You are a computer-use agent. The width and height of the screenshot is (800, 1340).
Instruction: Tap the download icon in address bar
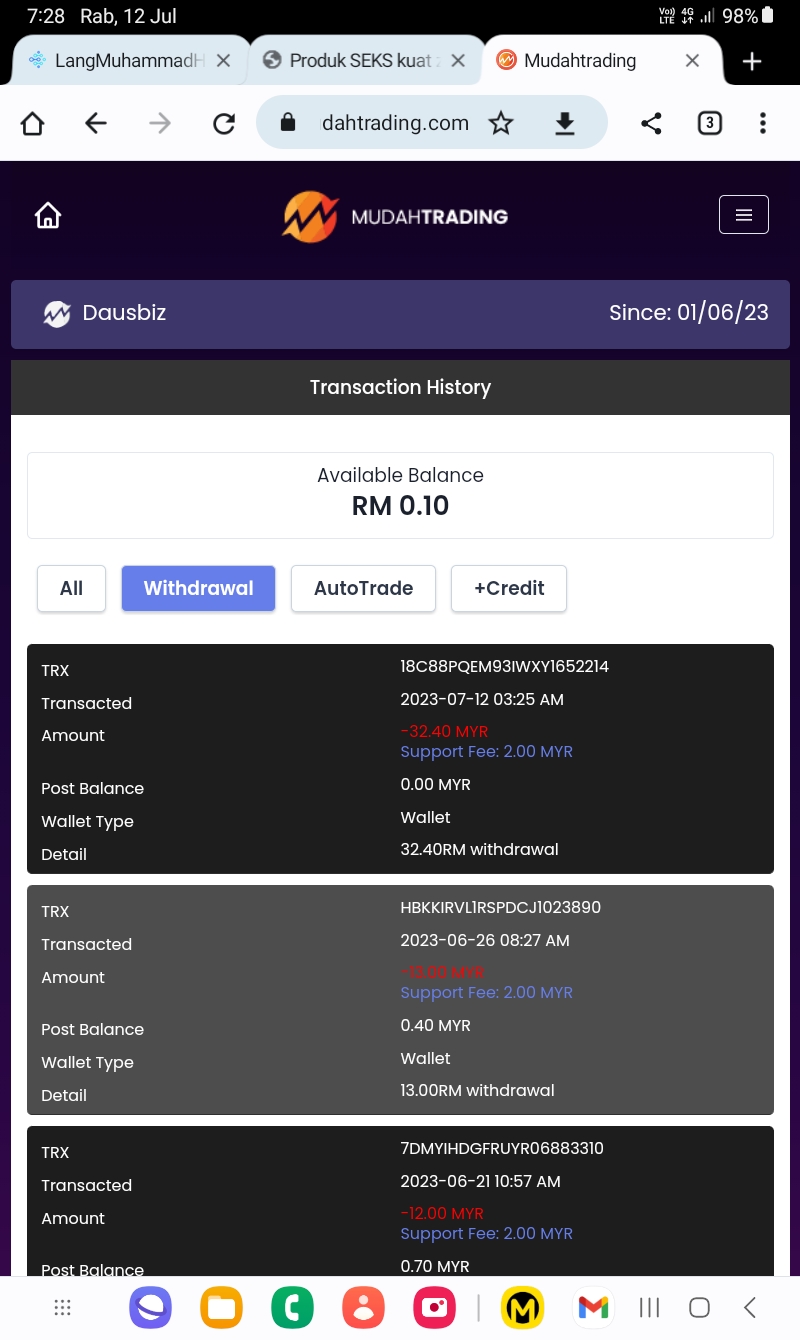565,123
